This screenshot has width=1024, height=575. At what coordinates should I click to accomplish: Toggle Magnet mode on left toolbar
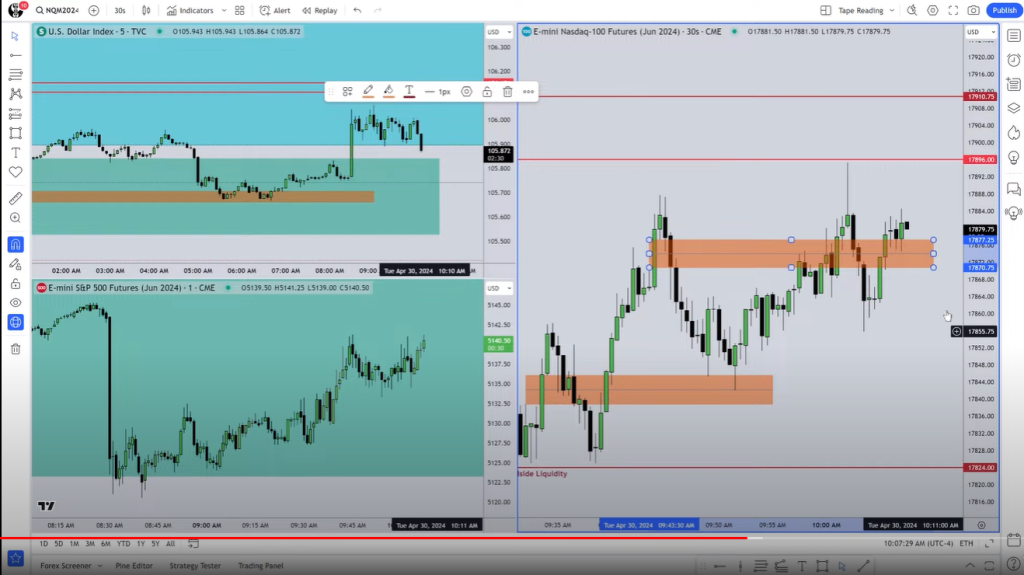[x=16, y=244]
